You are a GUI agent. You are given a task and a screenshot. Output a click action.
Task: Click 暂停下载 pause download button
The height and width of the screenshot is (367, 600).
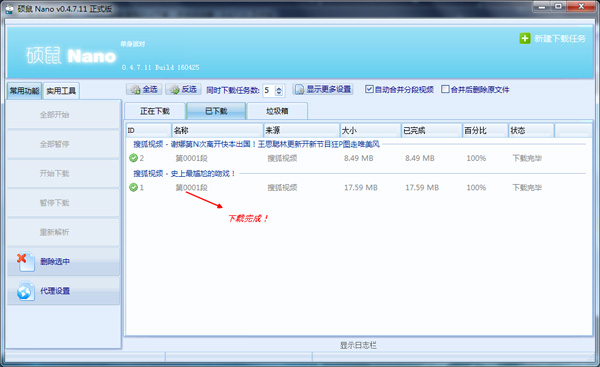(64, 202)
